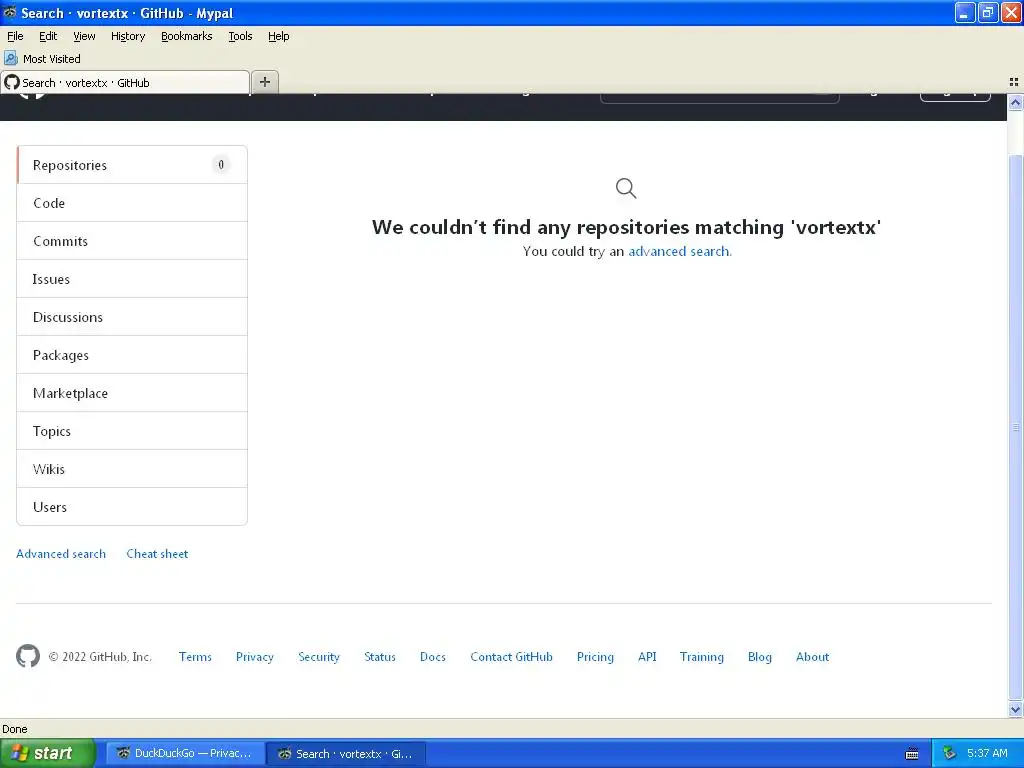Open the Contact GitHub footer link

(511, 657)
